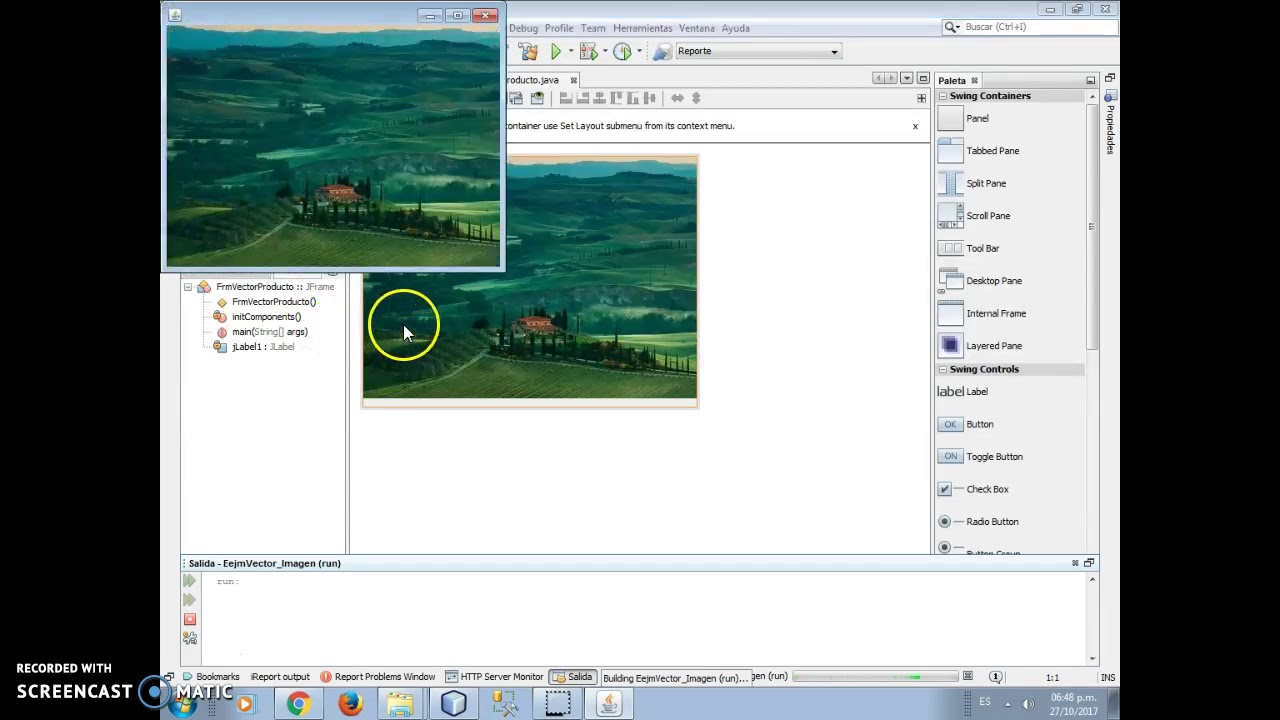Viewport: 1280px width, 720px height.
Task: Click the Profile Project clock icon
Action: pos(622,51)
